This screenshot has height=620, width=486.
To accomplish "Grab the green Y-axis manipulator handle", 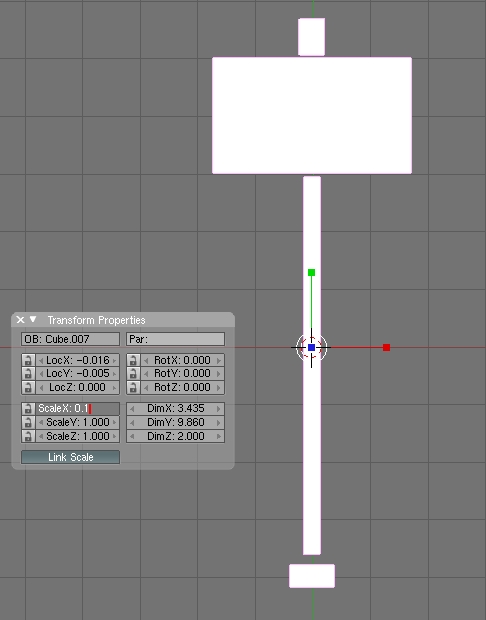I will tap(311, 272).
